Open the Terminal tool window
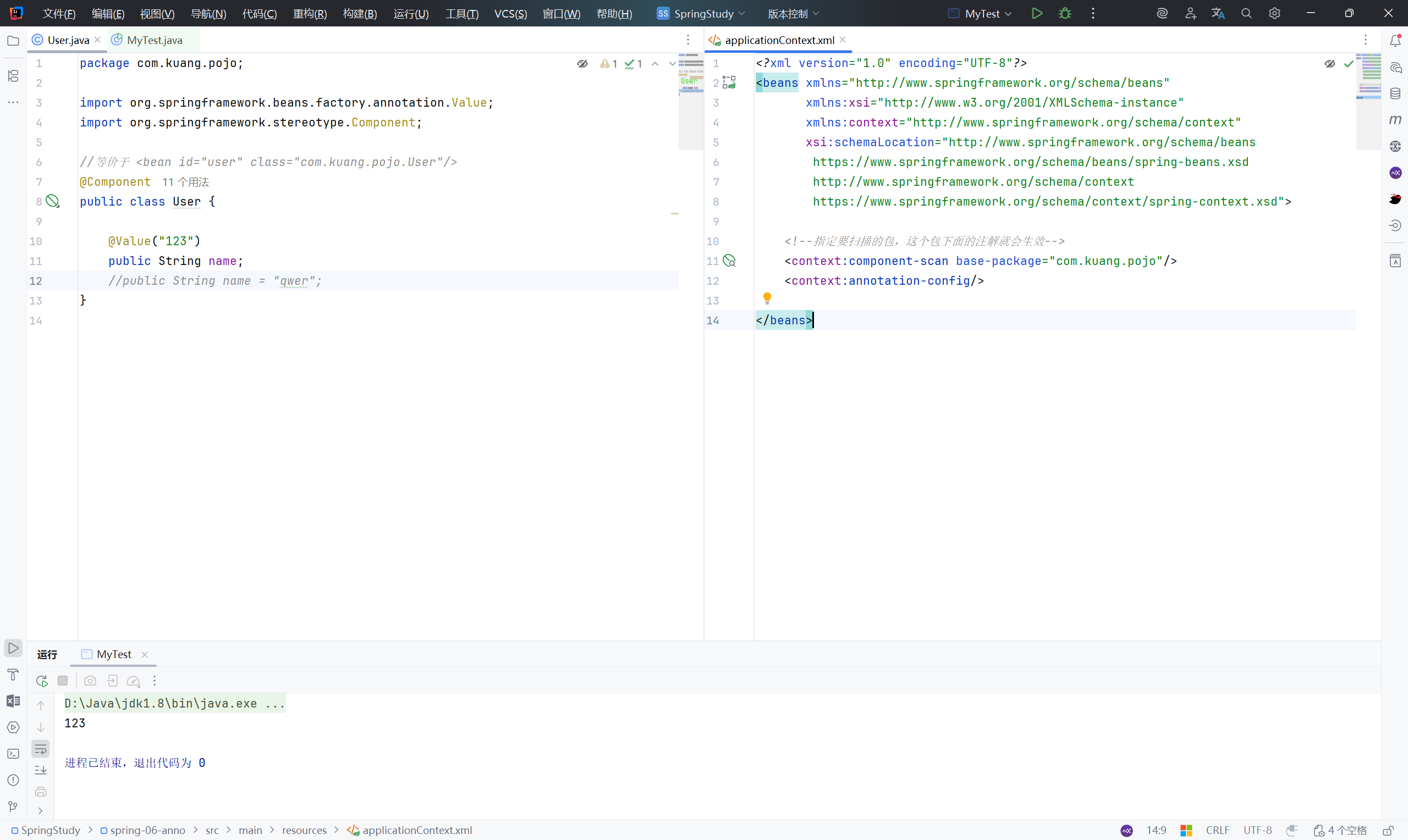Image resolution: width=1408 pixels, height=840 pixels. click(13, 754)
